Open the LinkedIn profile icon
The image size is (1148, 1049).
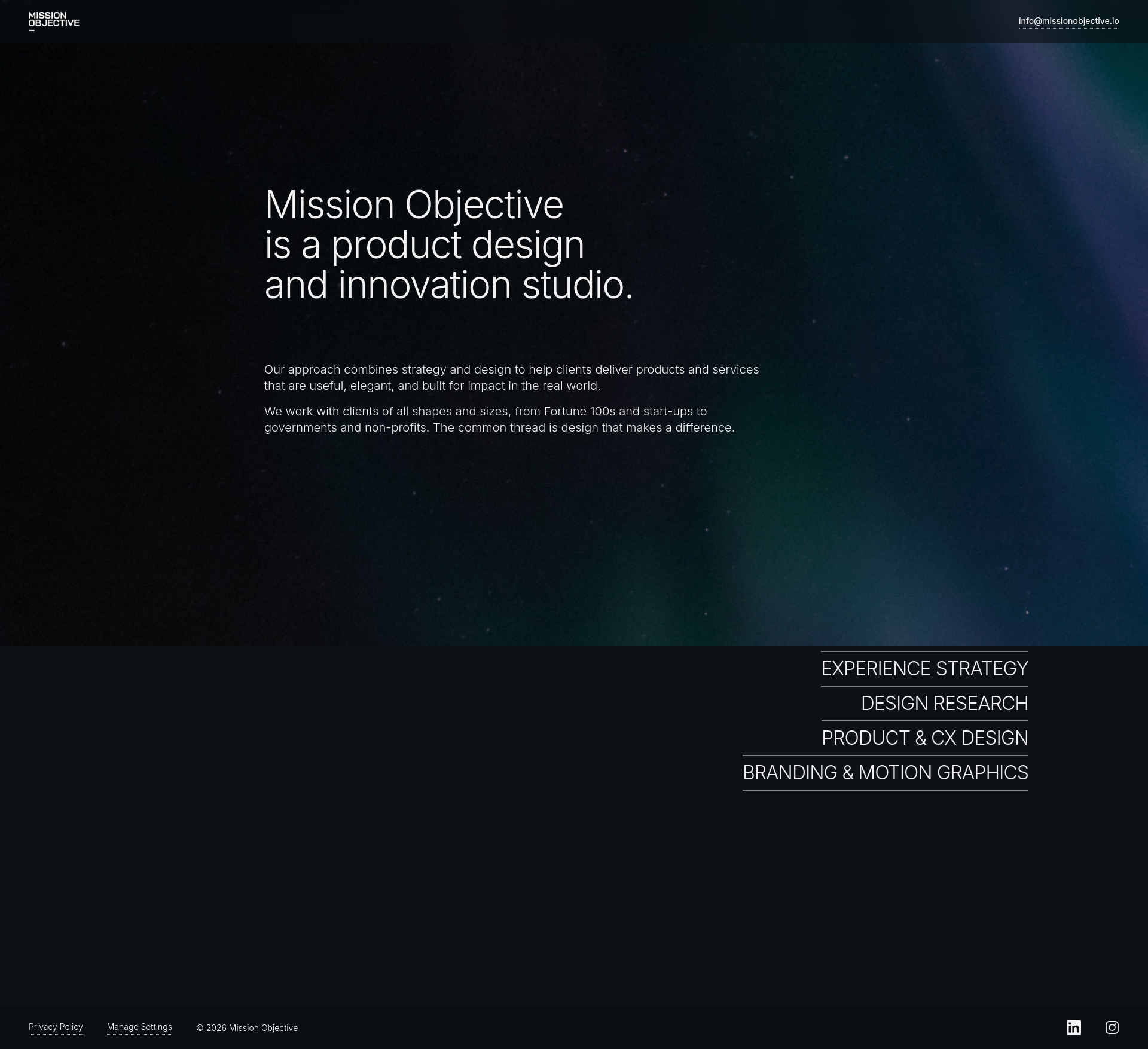point(1074,1027)
